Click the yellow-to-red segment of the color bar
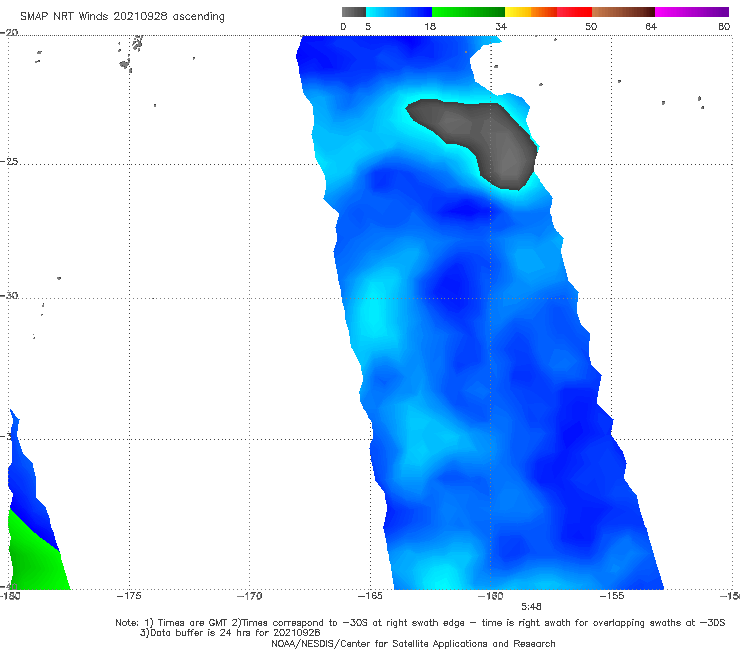Viewport: 740px width, 650px height. (x=548, y=12)
